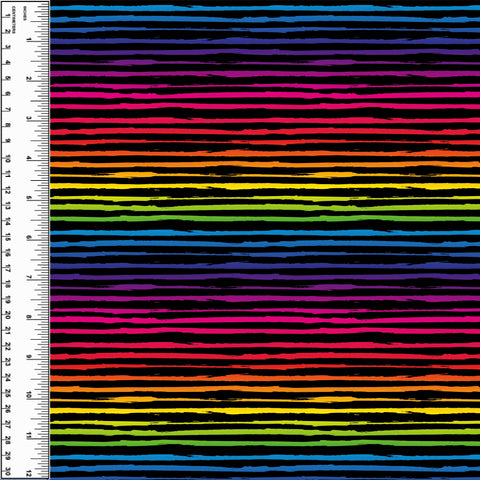This screenshot has width=480, height=480.
Task: Click the centimeter number 13 on the ruler
Action: [7, 206]
